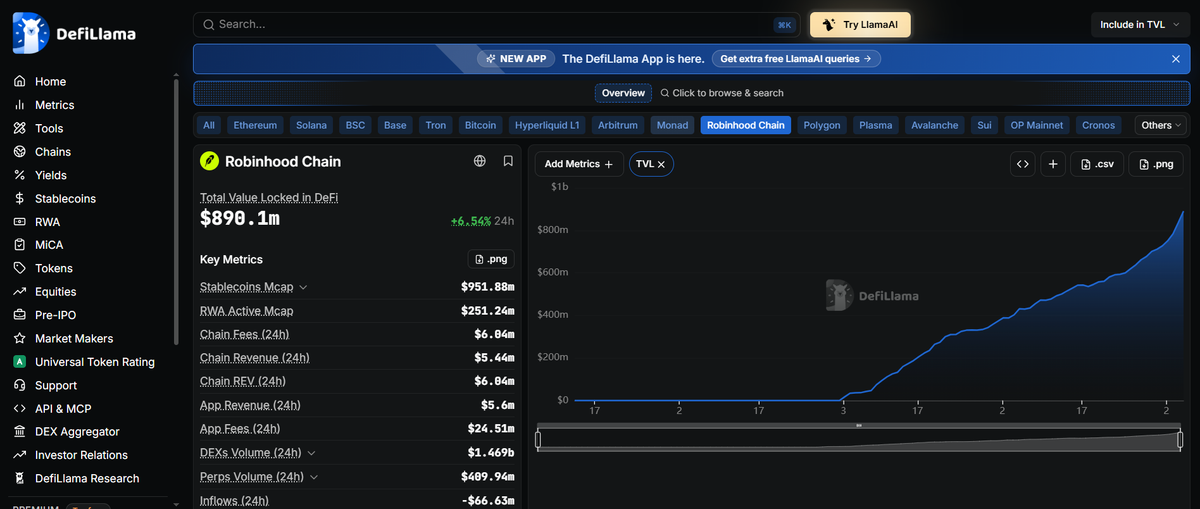Switch to the Solana chain tab
Image resolution: width=1200 pixels, height=509 pixels.
311,125
